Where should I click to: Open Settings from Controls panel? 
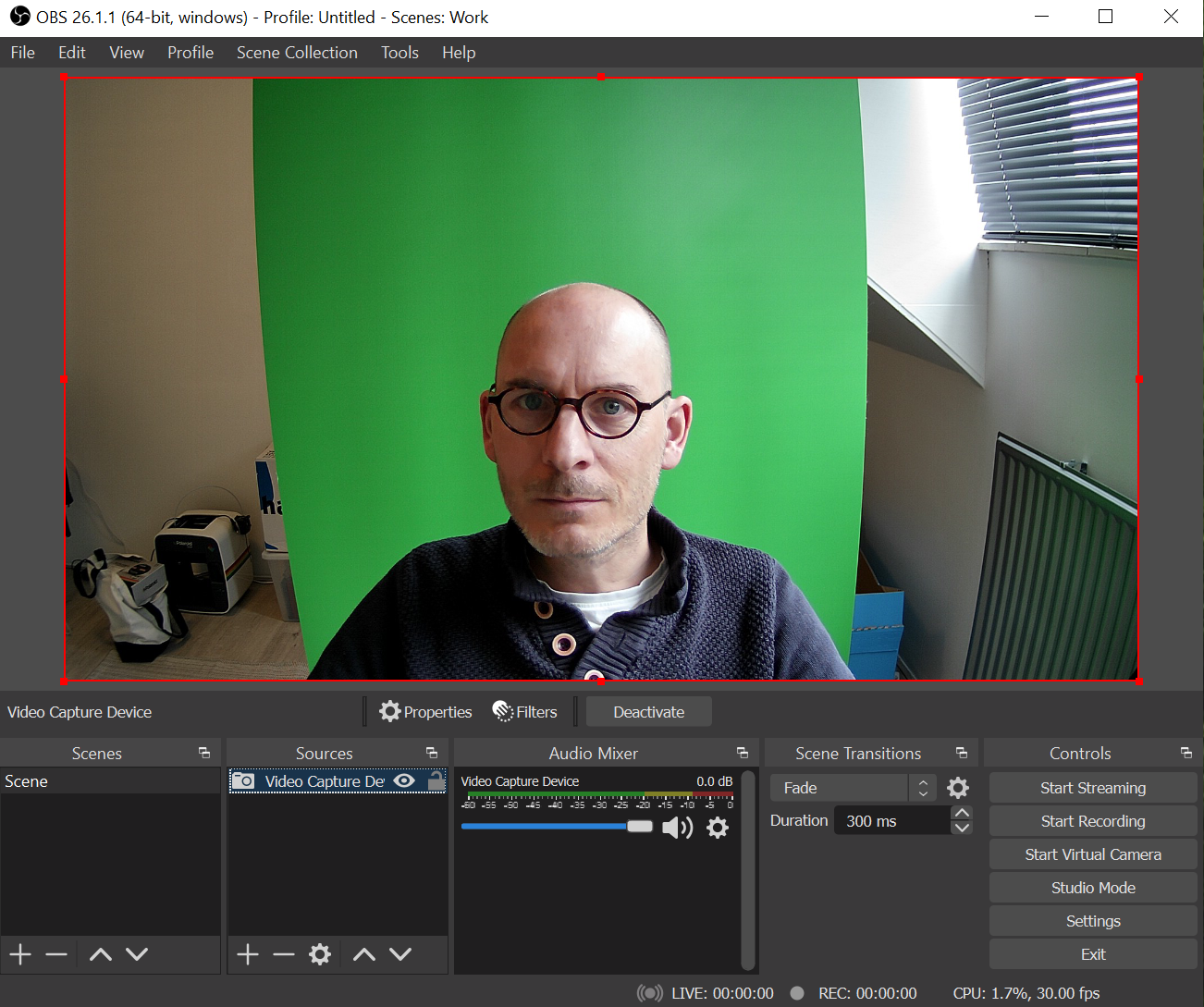[x=1093, y=921]
